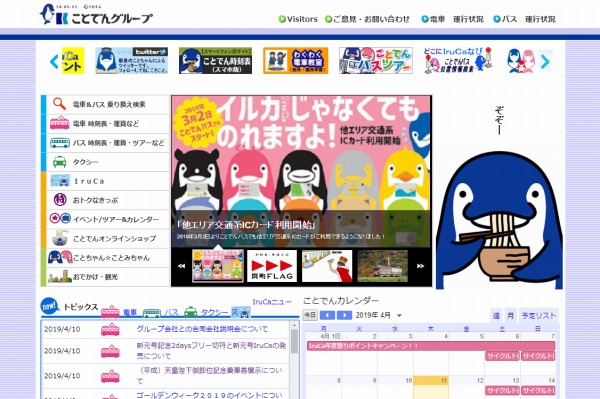This screenshot has width=600, height=399.
Task: Open the Twitter penguin banner
Action: [131, 60]
